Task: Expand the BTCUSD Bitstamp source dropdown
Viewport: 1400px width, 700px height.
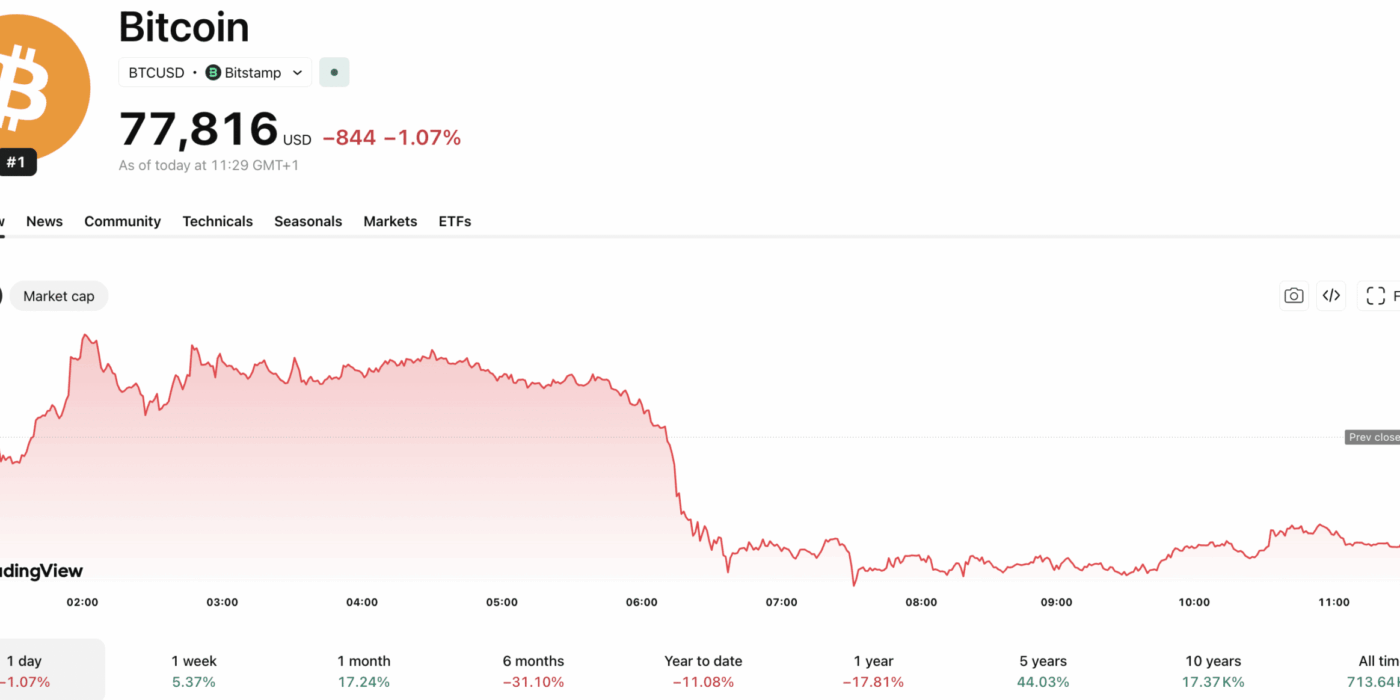Action: tap(297, 73)
